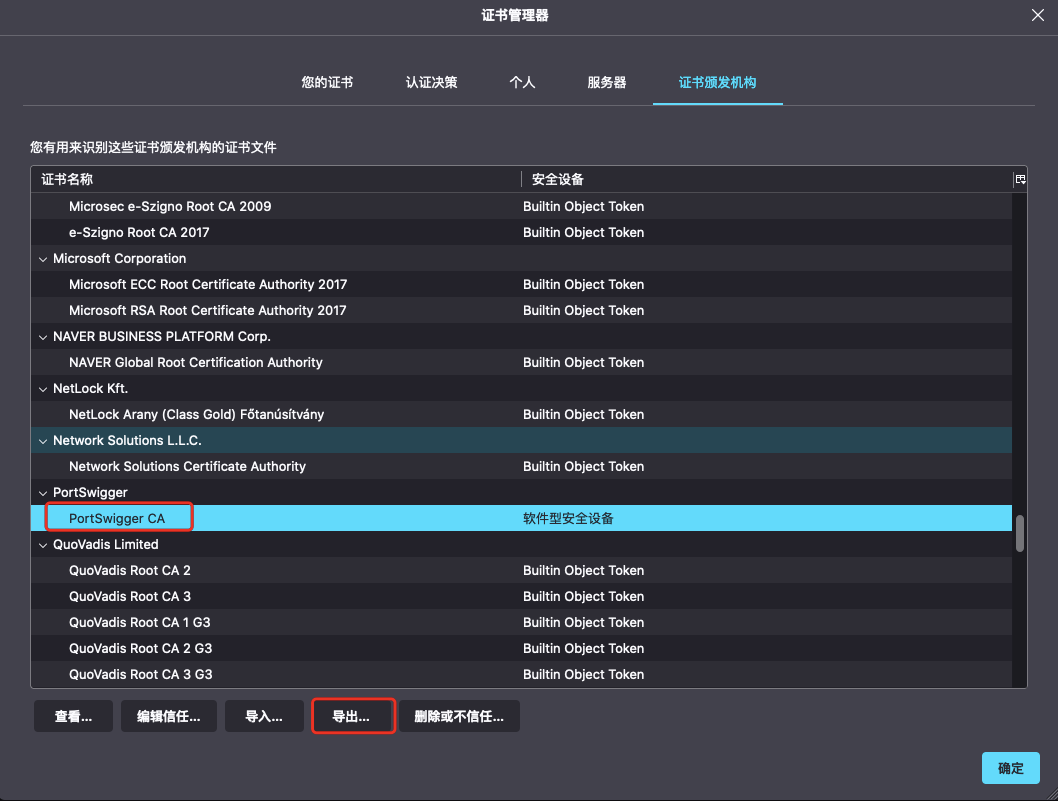Viewport: 1058px width, 801px height.
Task: Collapse the NetLock Kft. group
Action: pos(43,389)
